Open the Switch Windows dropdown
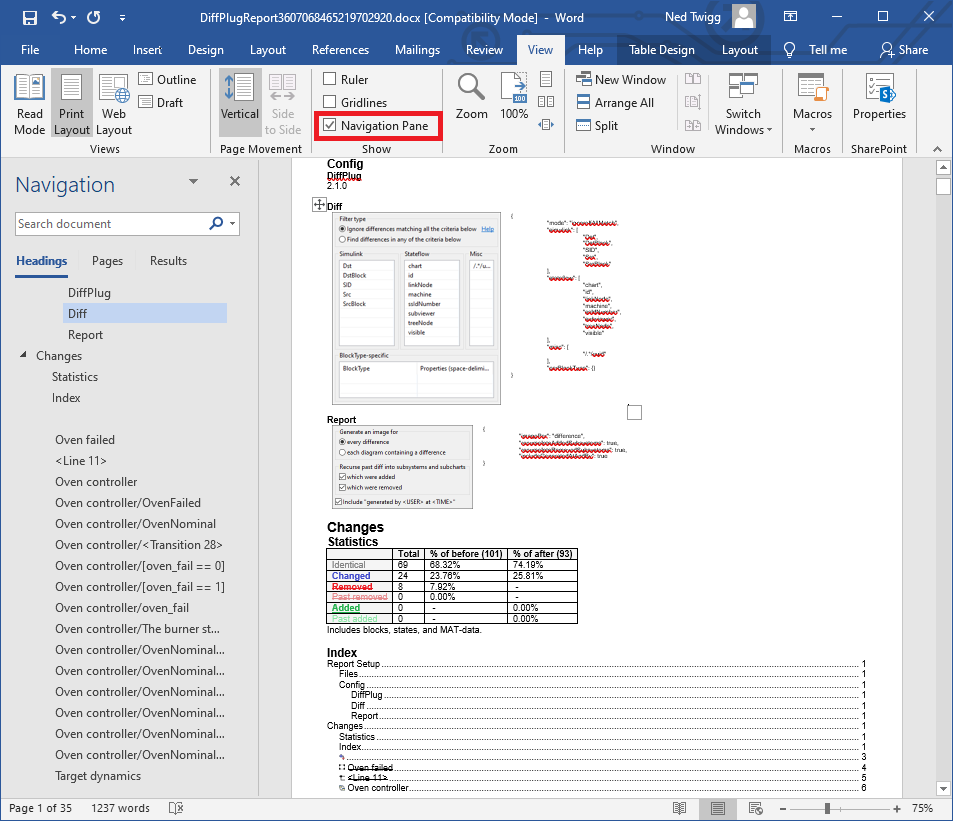 (x=743, y=105)
